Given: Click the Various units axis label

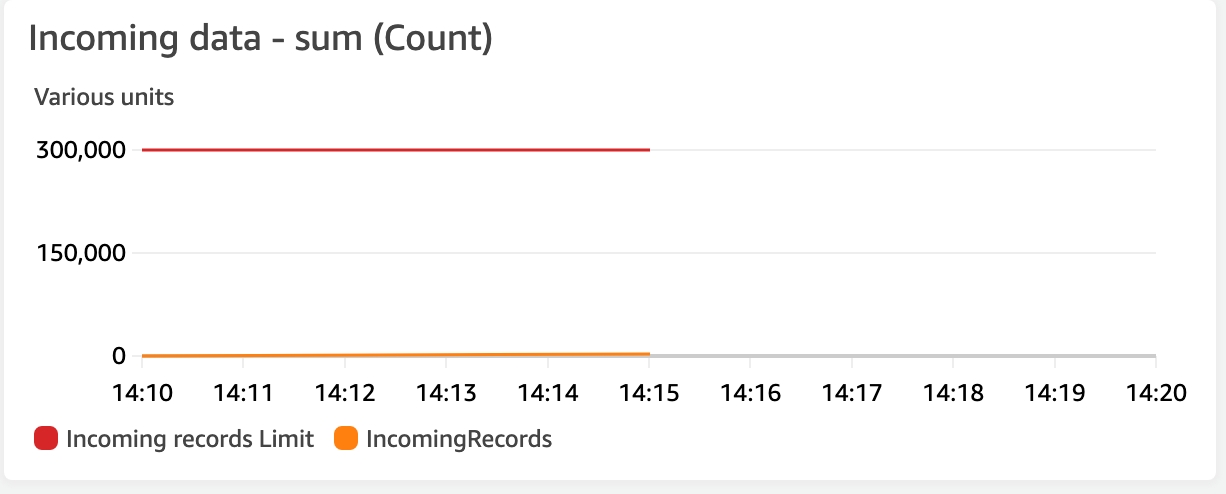Looking at the screenshot, I should (x=104, y=97).
